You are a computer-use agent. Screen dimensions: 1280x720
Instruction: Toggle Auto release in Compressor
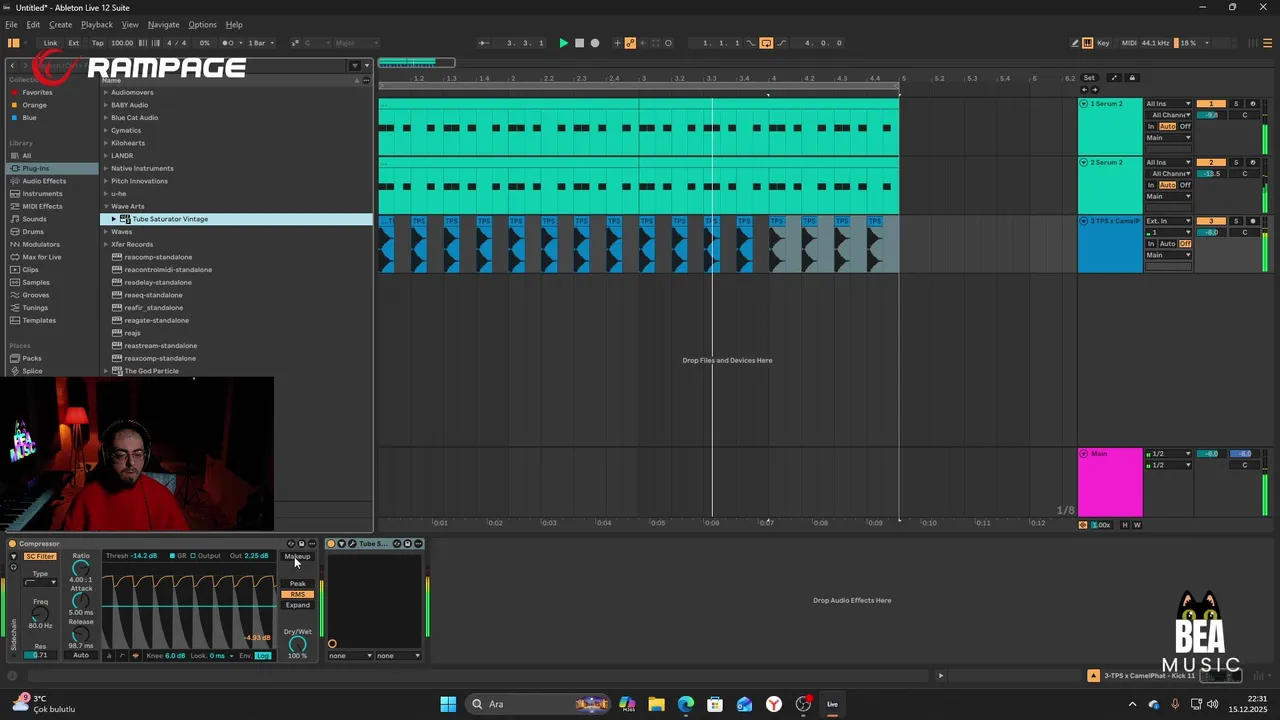pyautogui.click(x=81, y=655)
